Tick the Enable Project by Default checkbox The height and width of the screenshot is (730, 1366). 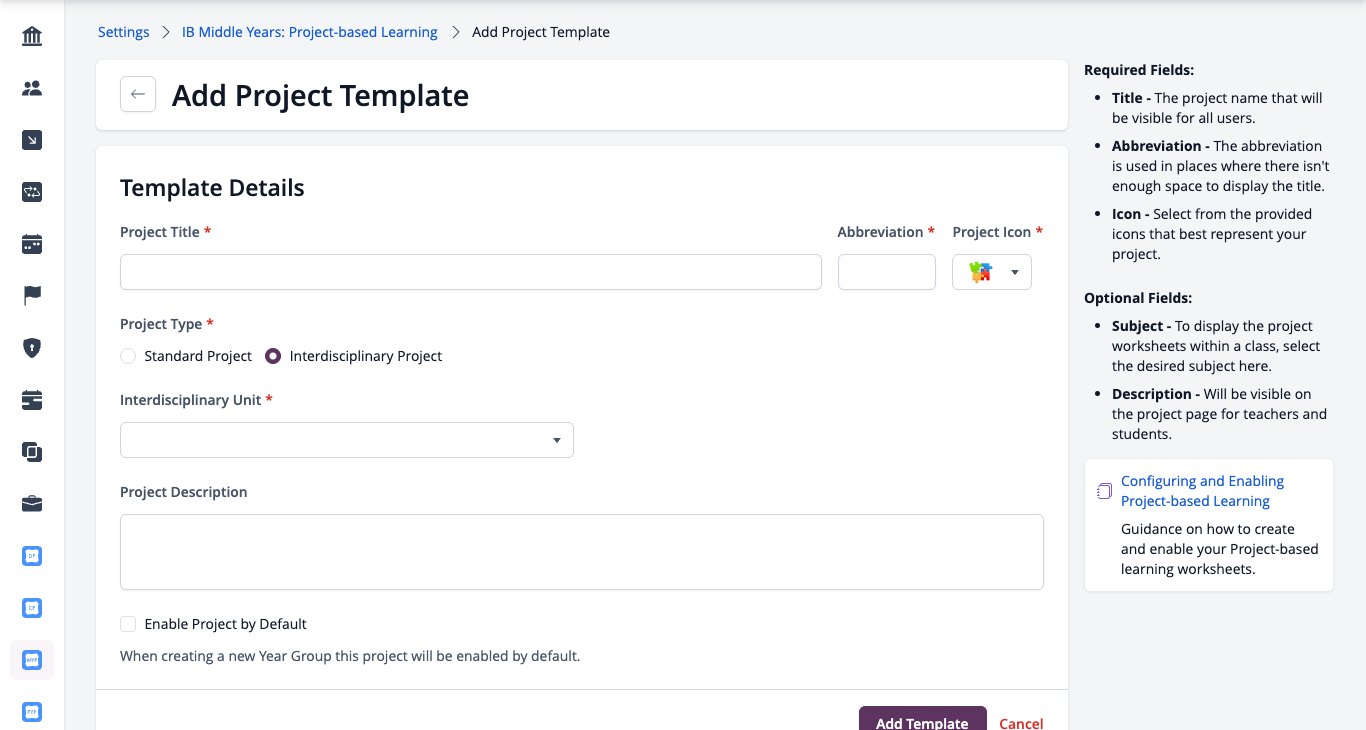point(128,624)
